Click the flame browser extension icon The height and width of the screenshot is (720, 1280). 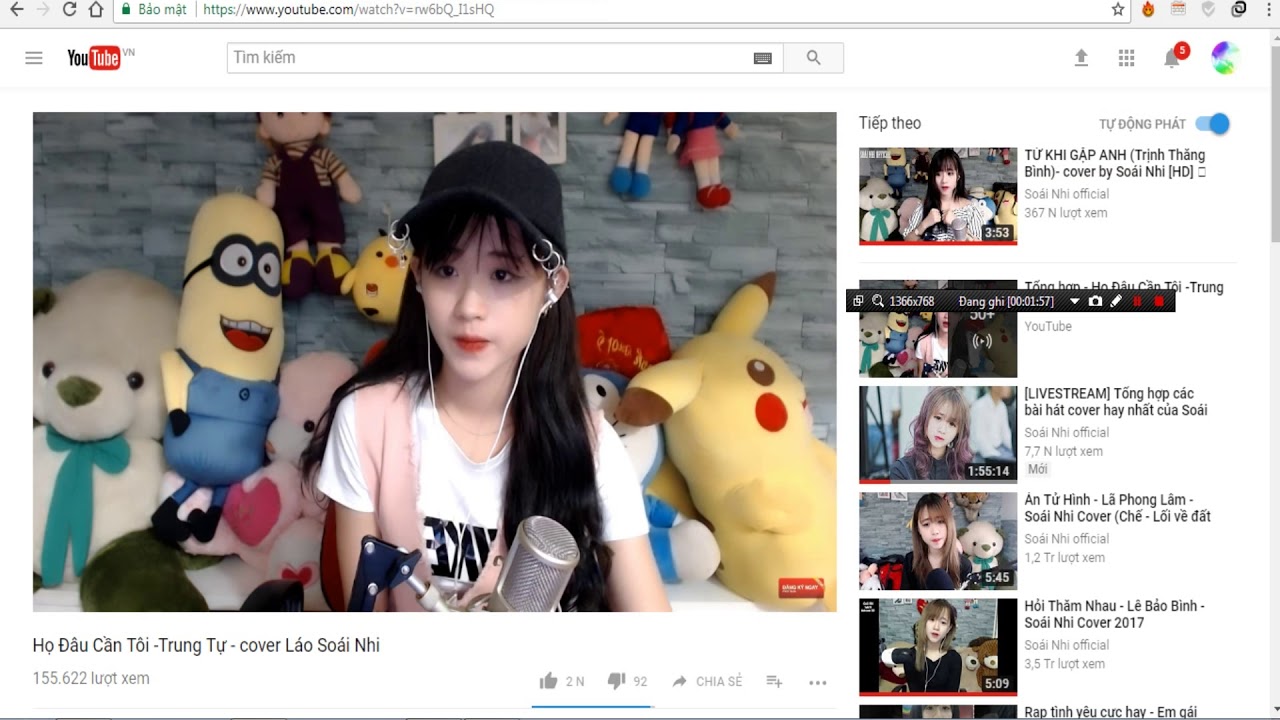pos(1148,10)
